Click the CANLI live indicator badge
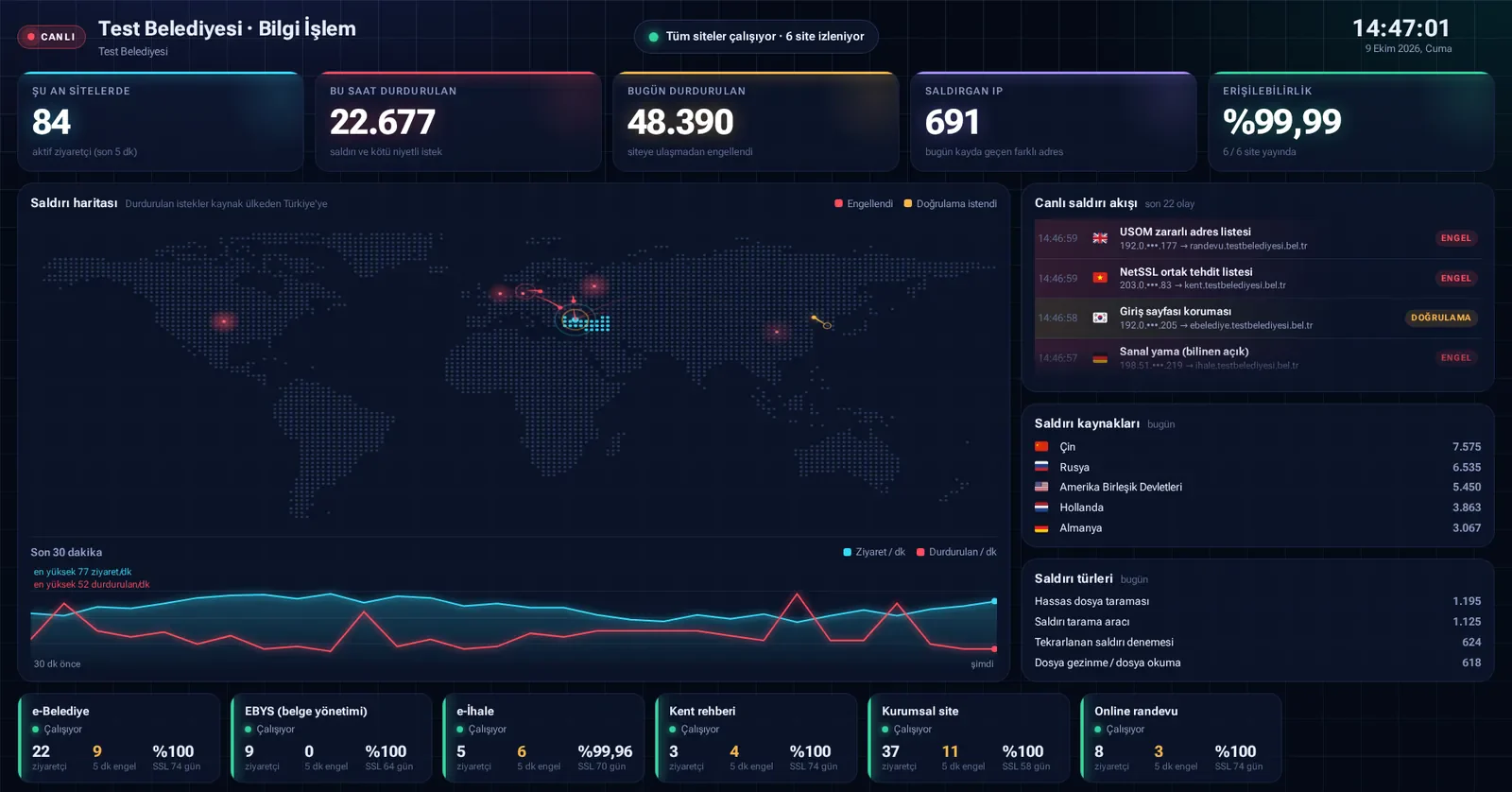Image resolution: width=1512 pixels, height=792 pixels. (51, 37)
